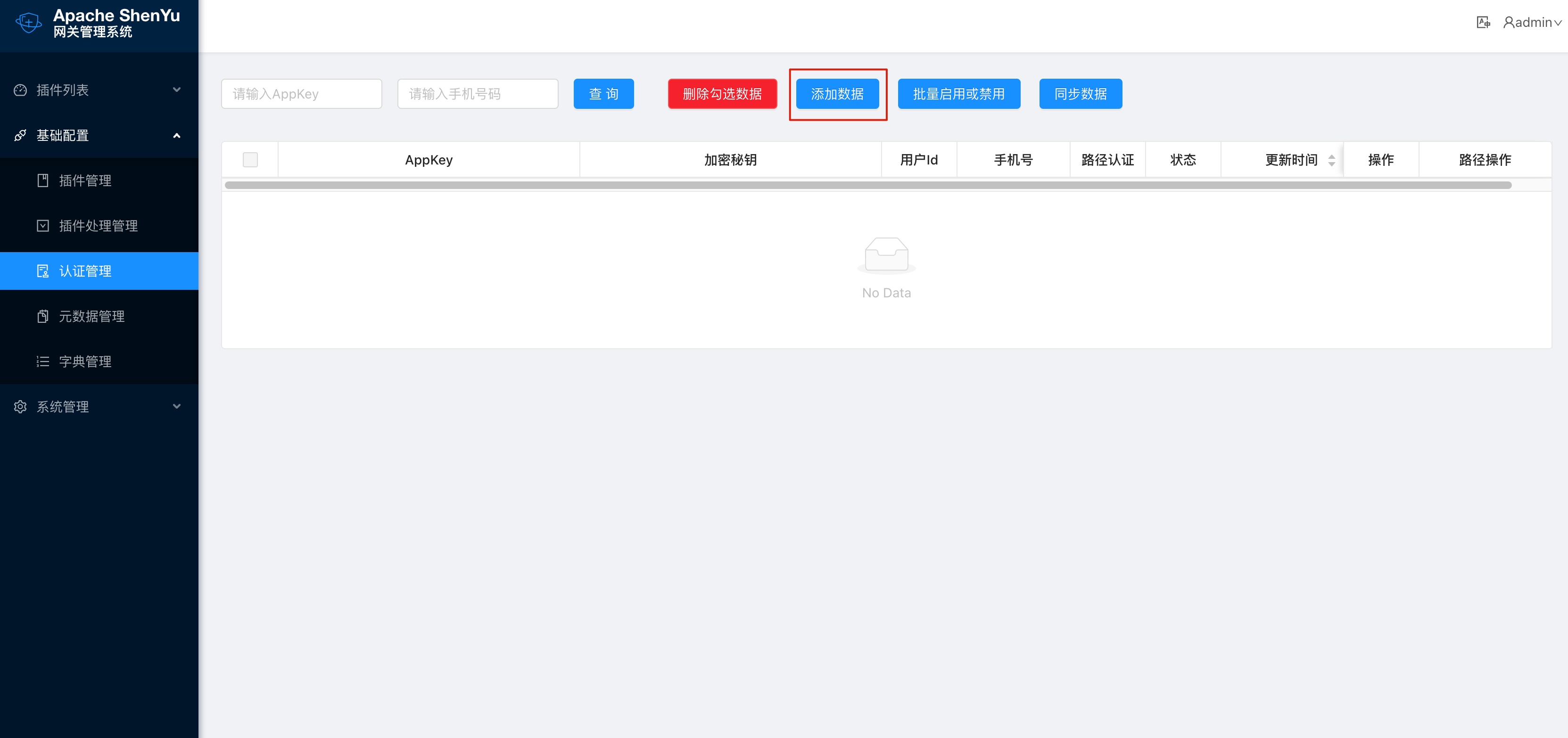Open 插件处理管理 menu item
This screenshot has width=1568, height=738.
98,226
